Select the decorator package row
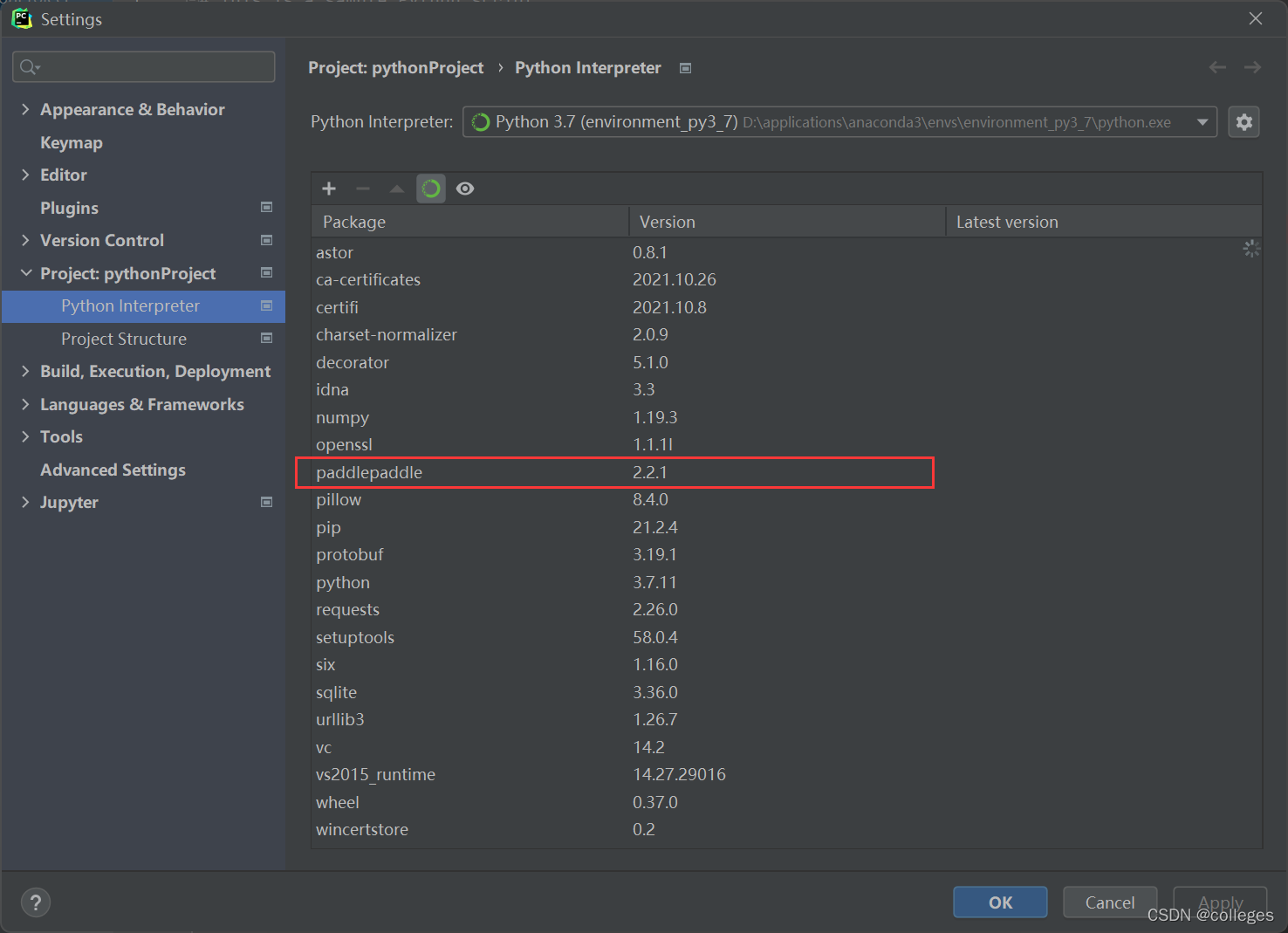 click(786, 362)
